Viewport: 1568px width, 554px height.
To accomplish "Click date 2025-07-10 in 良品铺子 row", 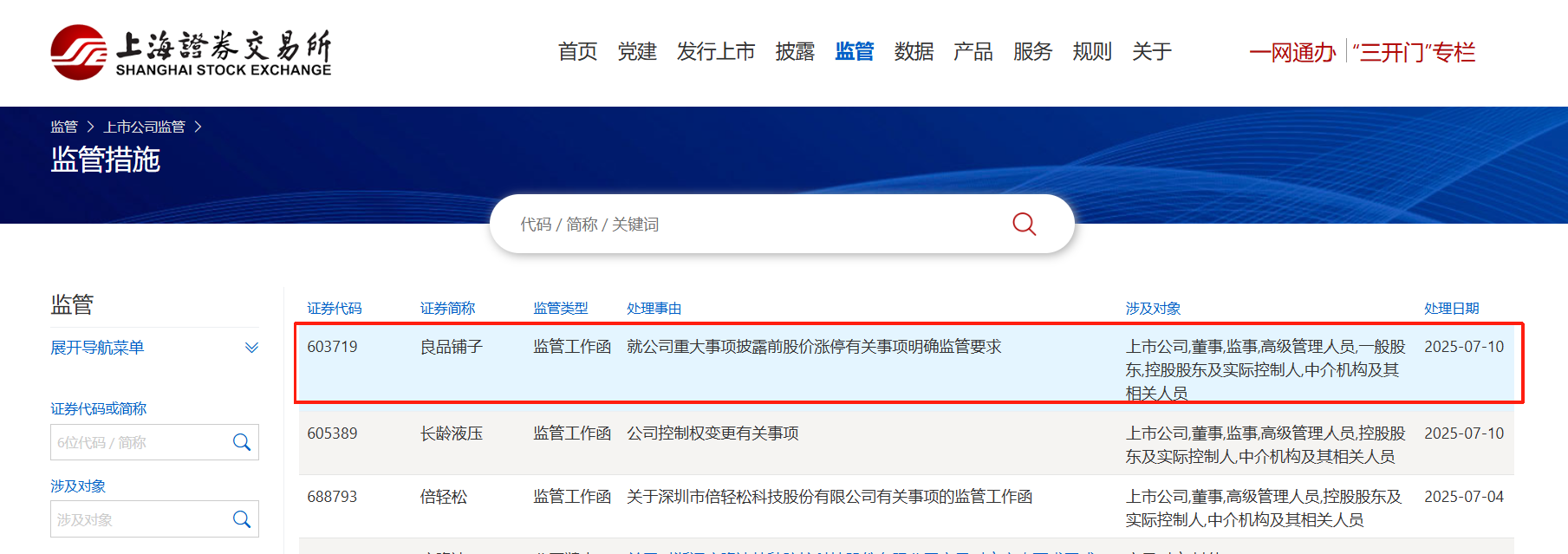I will (x=1464, y=347).
